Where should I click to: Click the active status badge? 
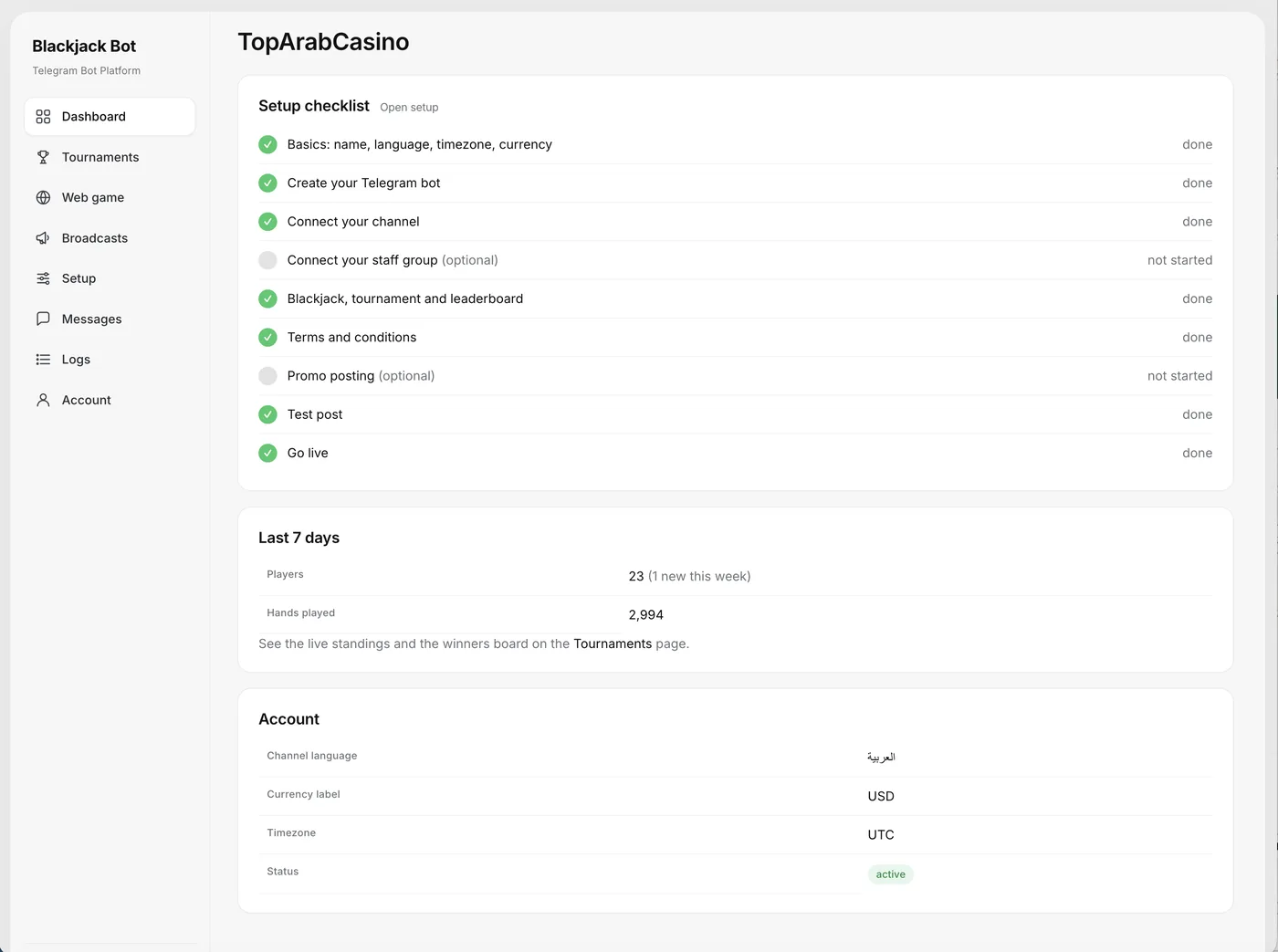point(890,874)
